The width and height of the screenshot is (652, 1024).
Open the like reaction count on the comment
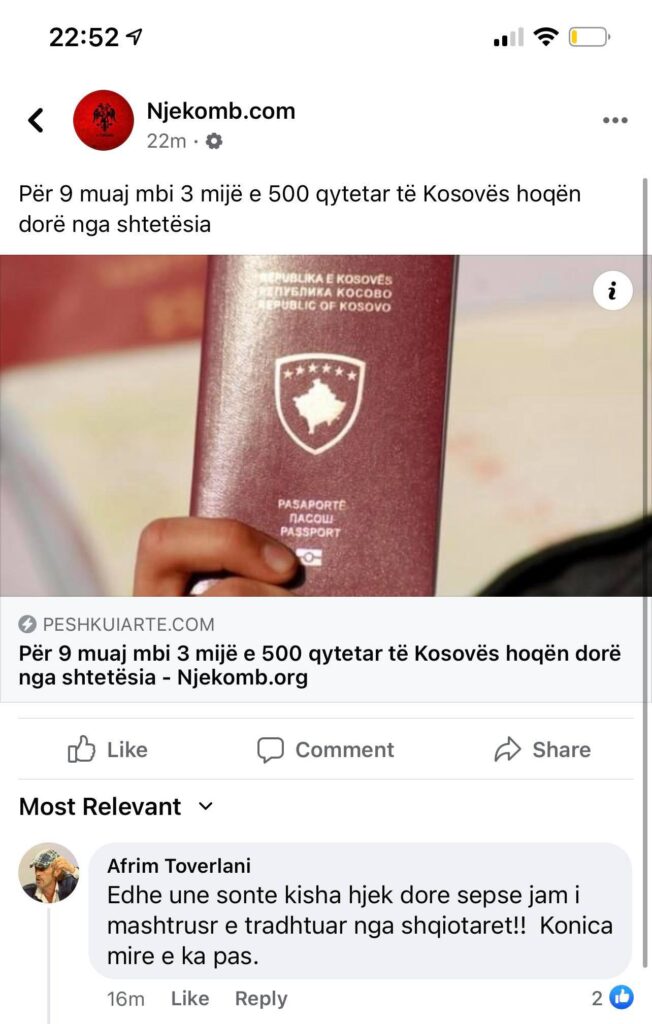(x=612, y=997)
